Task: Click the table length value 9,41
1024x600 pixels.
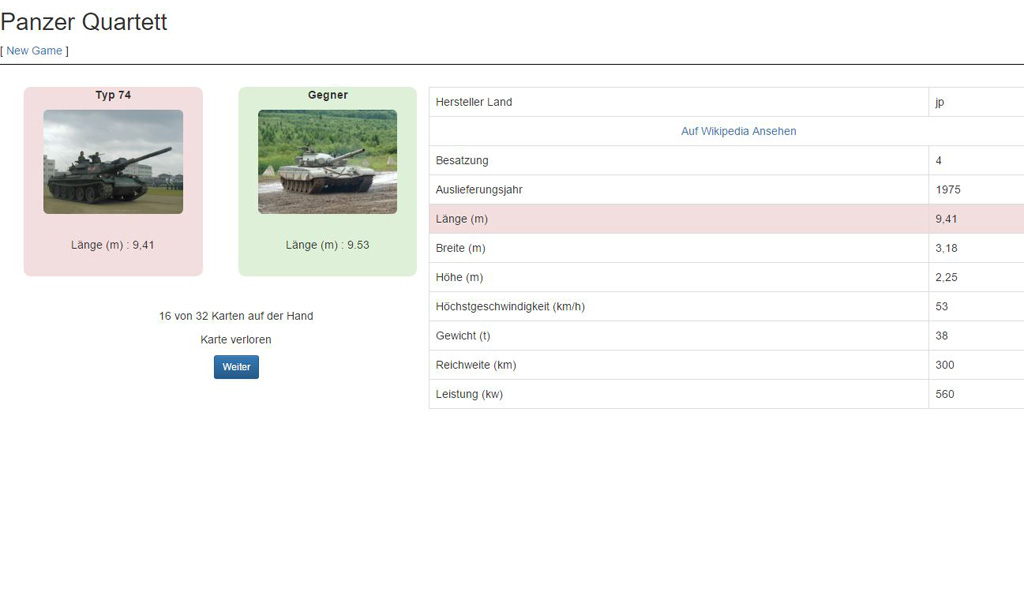Action: (946, 219)
